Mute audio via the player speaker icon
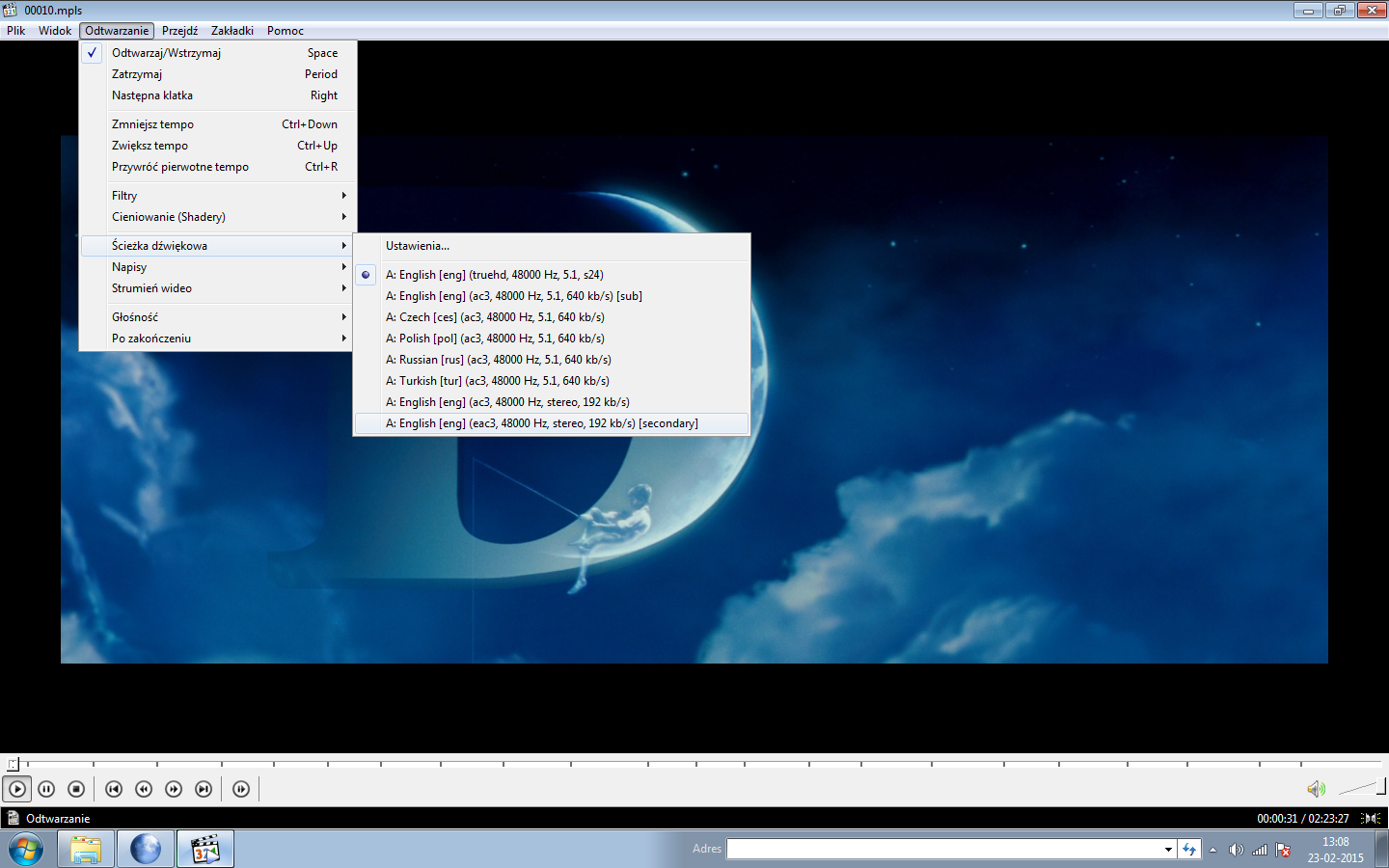 pos(1316,789)
